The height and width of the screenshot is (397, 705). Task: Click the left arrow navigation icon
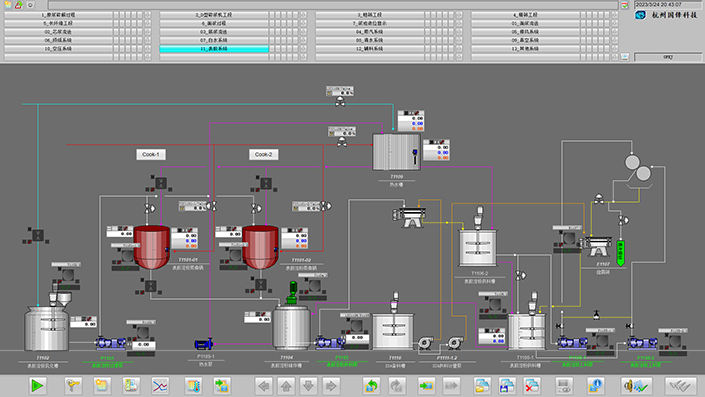click(x=264, y=385)
